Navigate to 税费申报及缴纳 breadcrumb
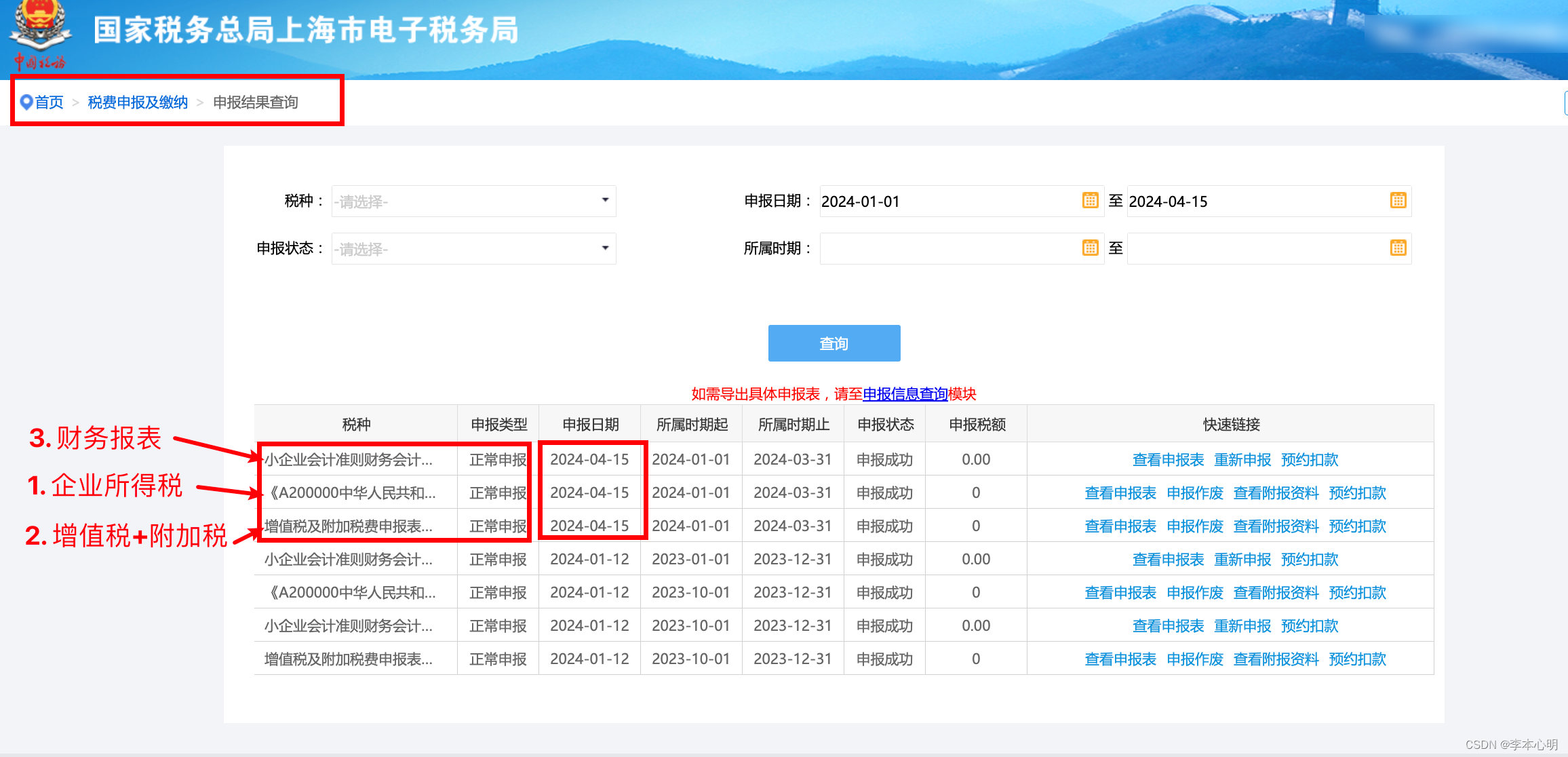The width and height of the screenshot is (1568, 757). click(x=138, y=102)
